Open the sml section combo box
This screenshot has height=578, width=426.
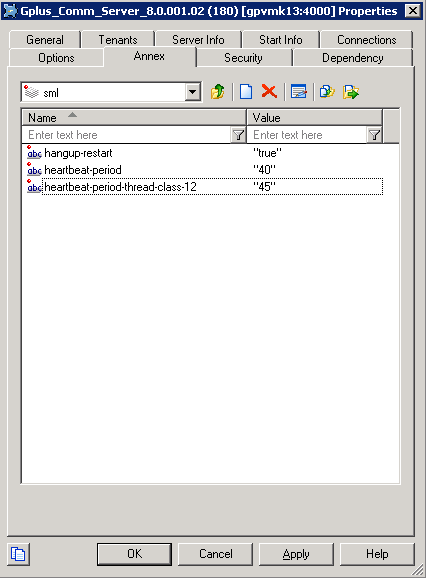111,92
